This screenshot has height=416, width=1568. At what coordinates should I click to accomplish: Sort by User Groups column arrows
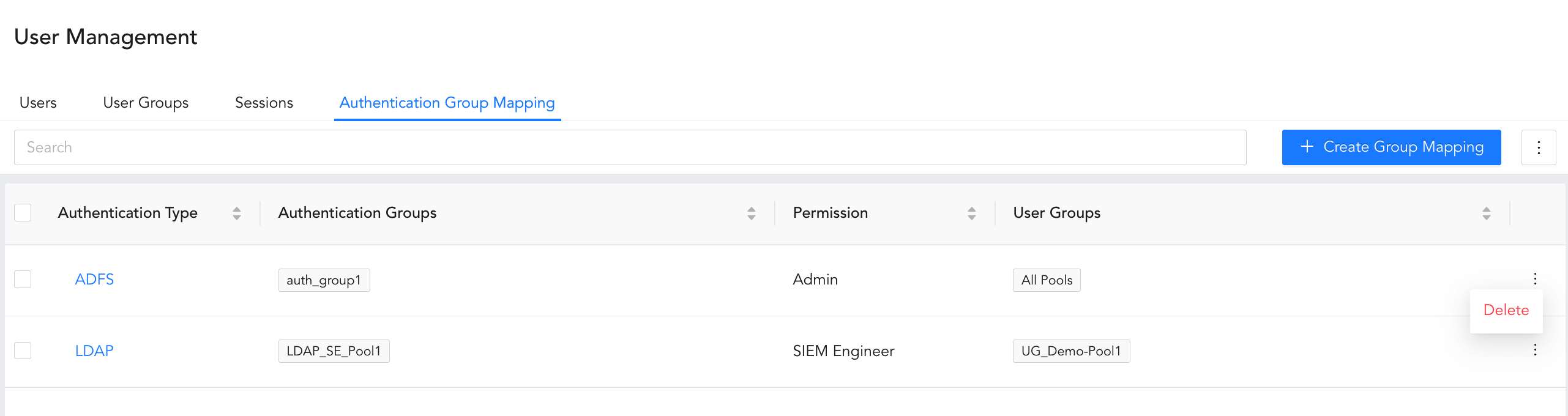1487,213
